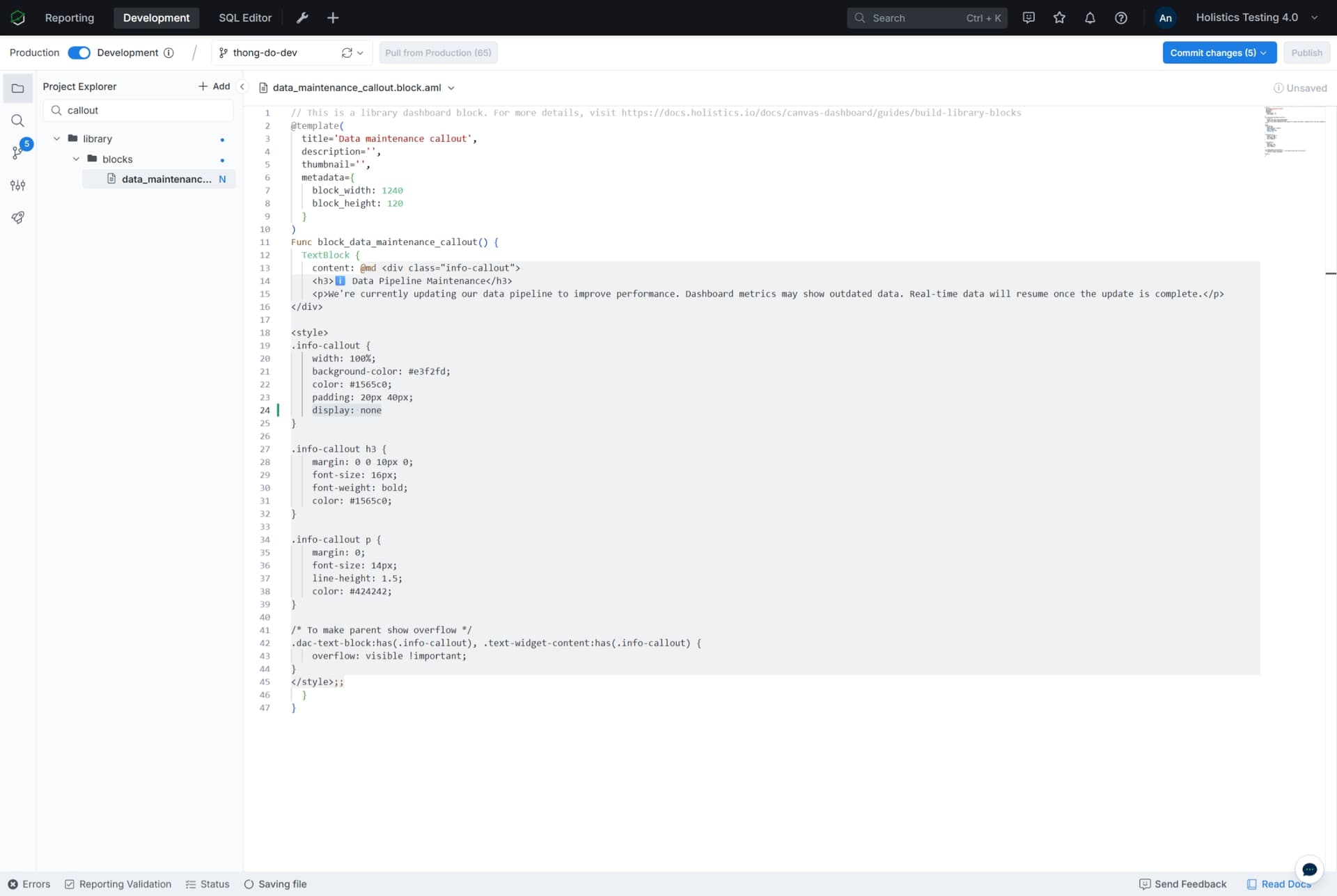Open the sliders settings sidebar icon
Screen dimensions: 1337x896
coord(18,185)
